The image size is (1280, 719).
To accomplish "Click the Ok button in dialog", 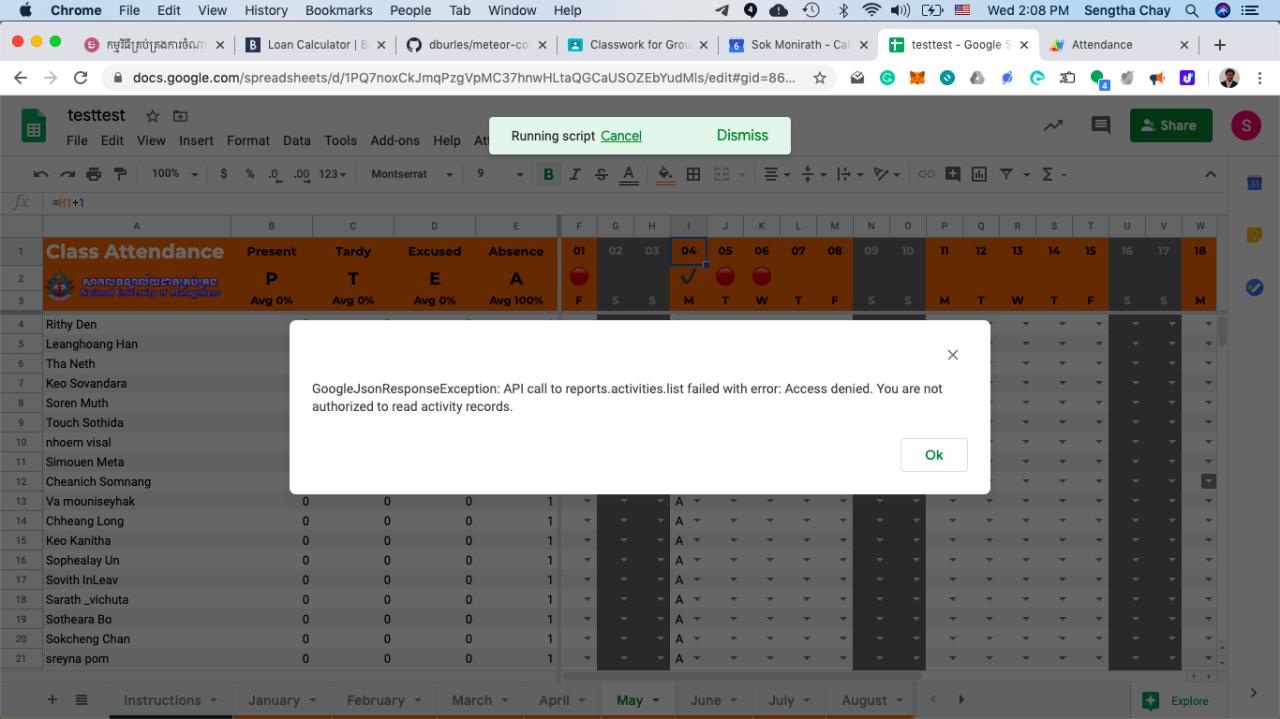I will pyautogui.click(x=934, y=455).
